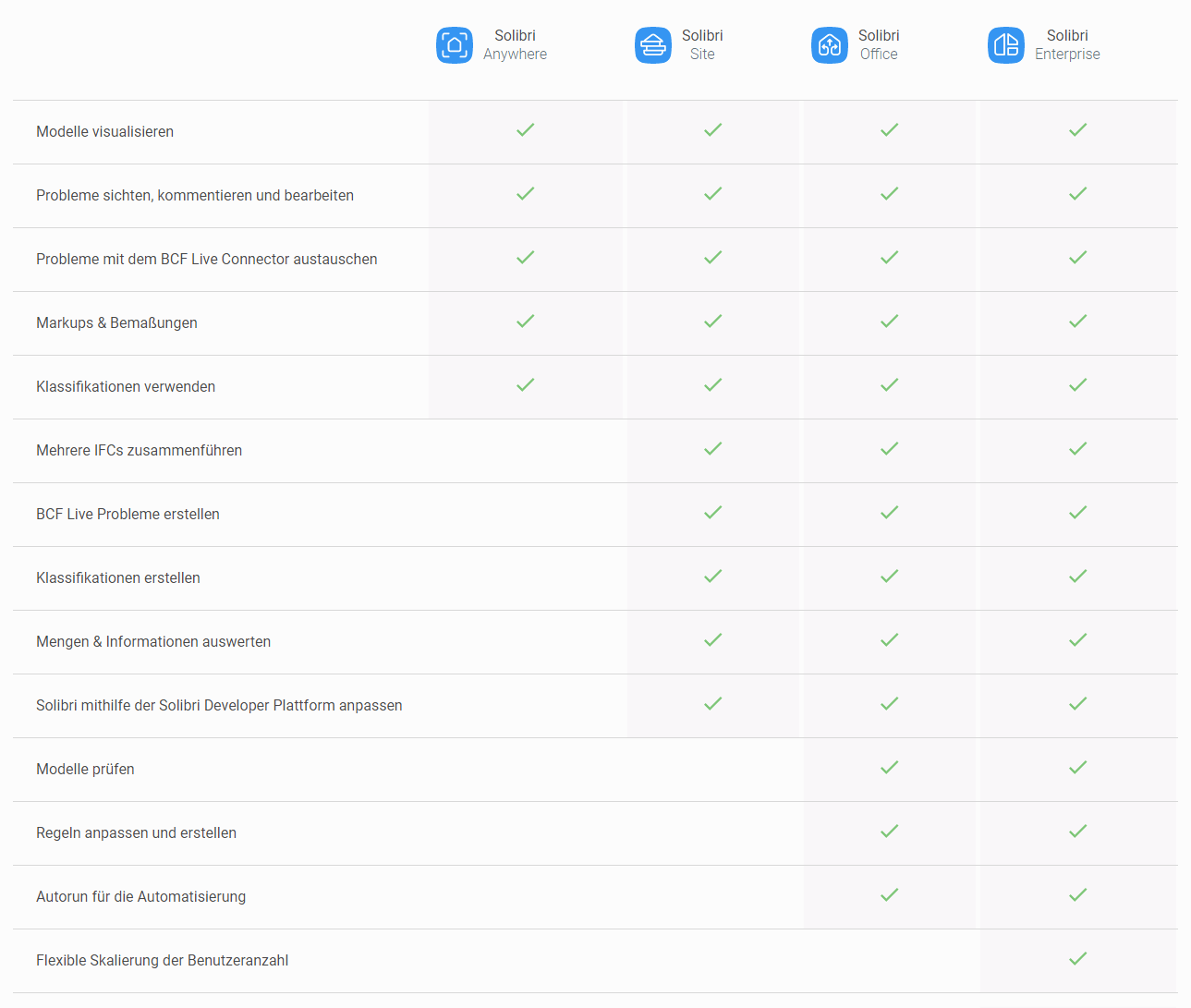Image resolution: width=1191 pixels, height=1008 pixels.
Task: Select the 'Modelle prüfen' feature label
Action: click(x=85, y=770)
